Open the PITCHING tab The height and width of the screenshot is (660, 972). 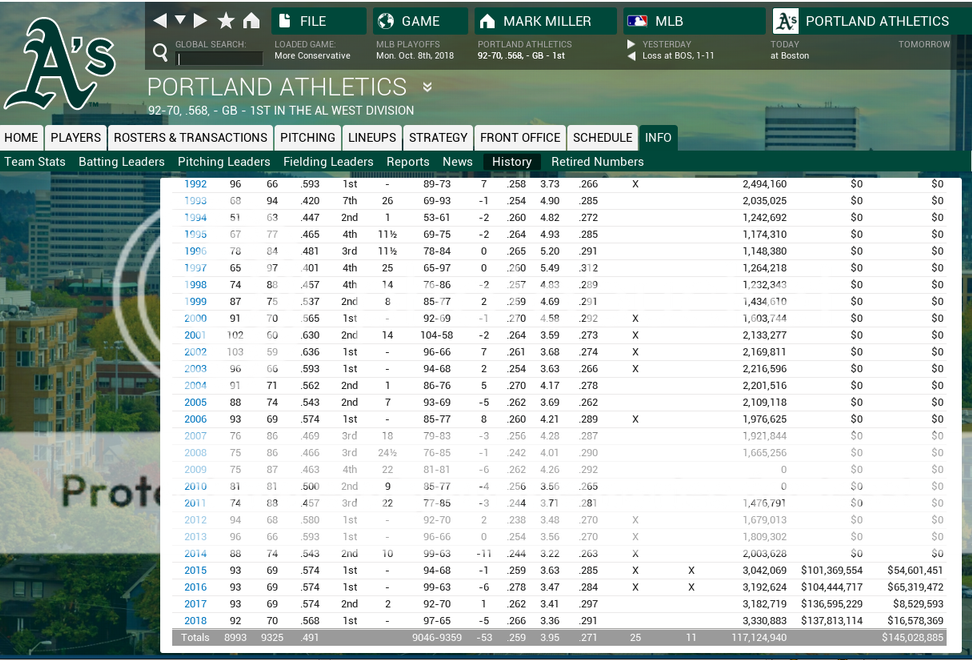click(x=307, y=138)
